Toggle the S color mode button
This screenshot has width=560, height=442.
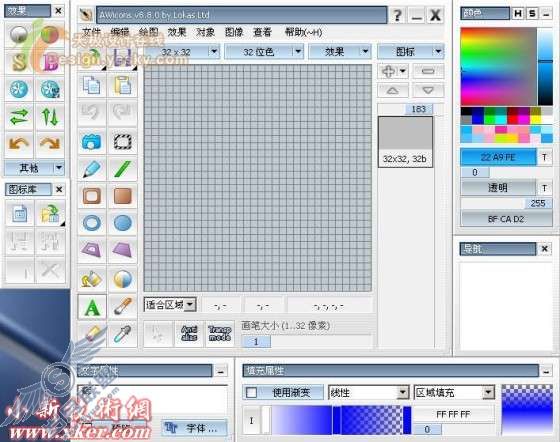(x=532, y=14)
